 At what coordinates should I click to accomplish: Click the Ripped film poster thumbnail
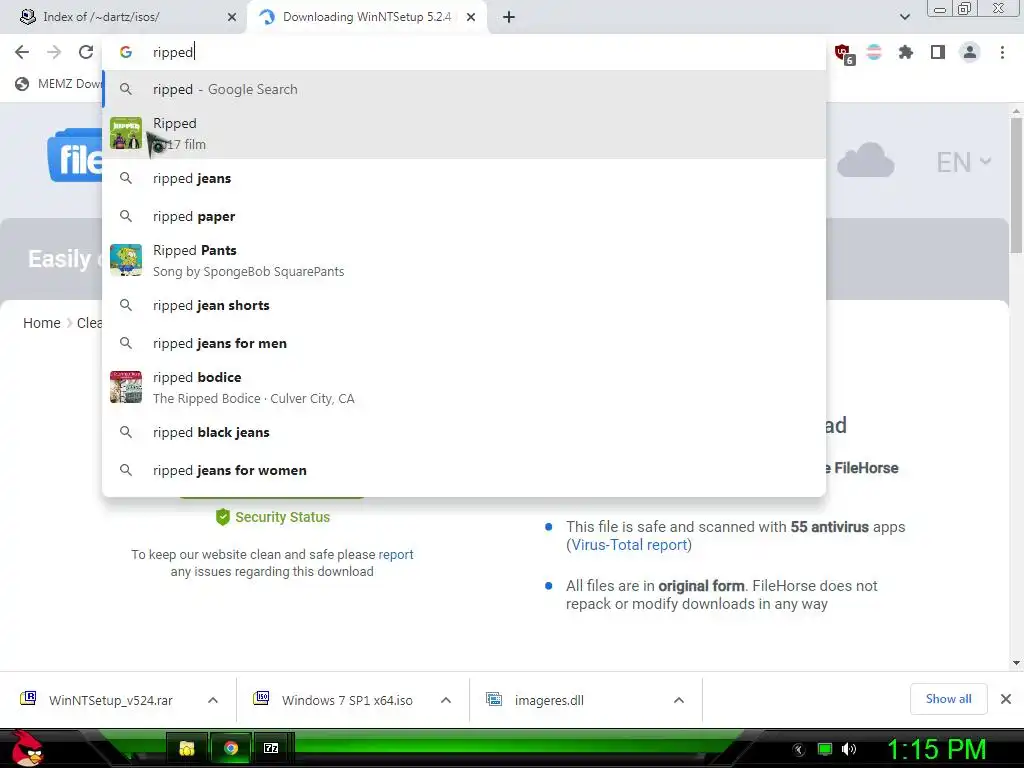[x=126, y=133]
